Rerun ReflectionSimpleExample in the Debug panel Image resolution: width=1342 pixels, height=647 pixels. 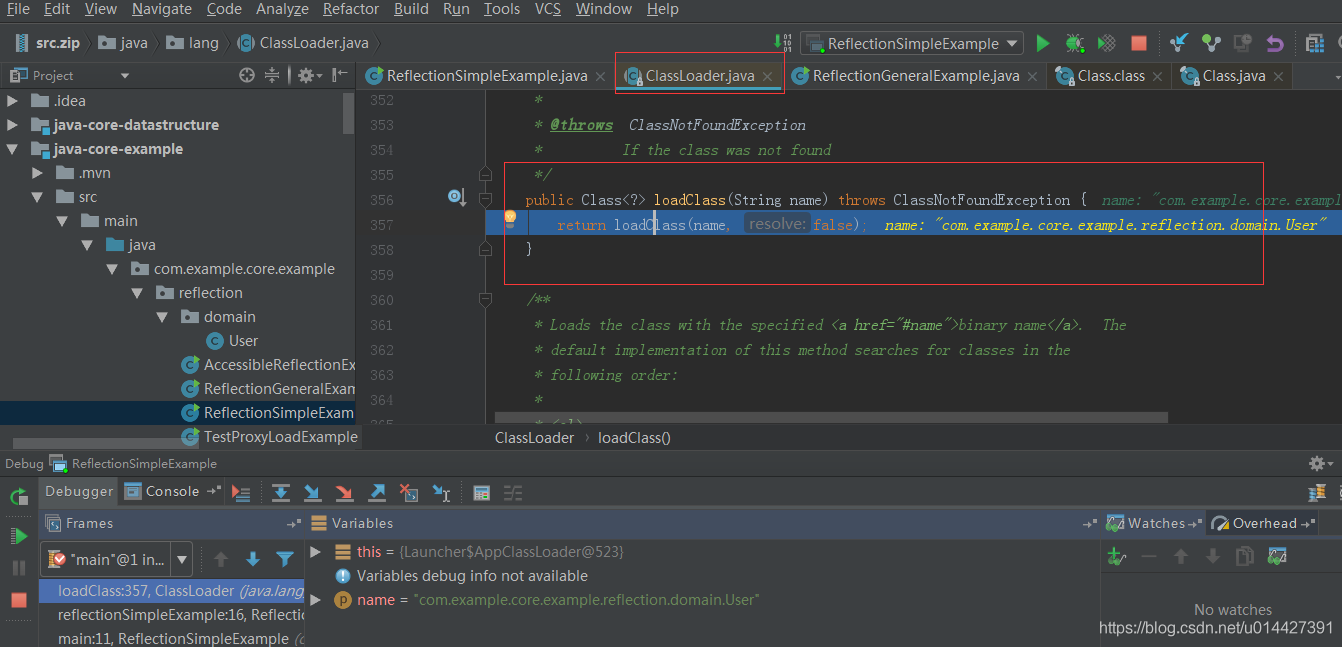click(x=19, y=497)
